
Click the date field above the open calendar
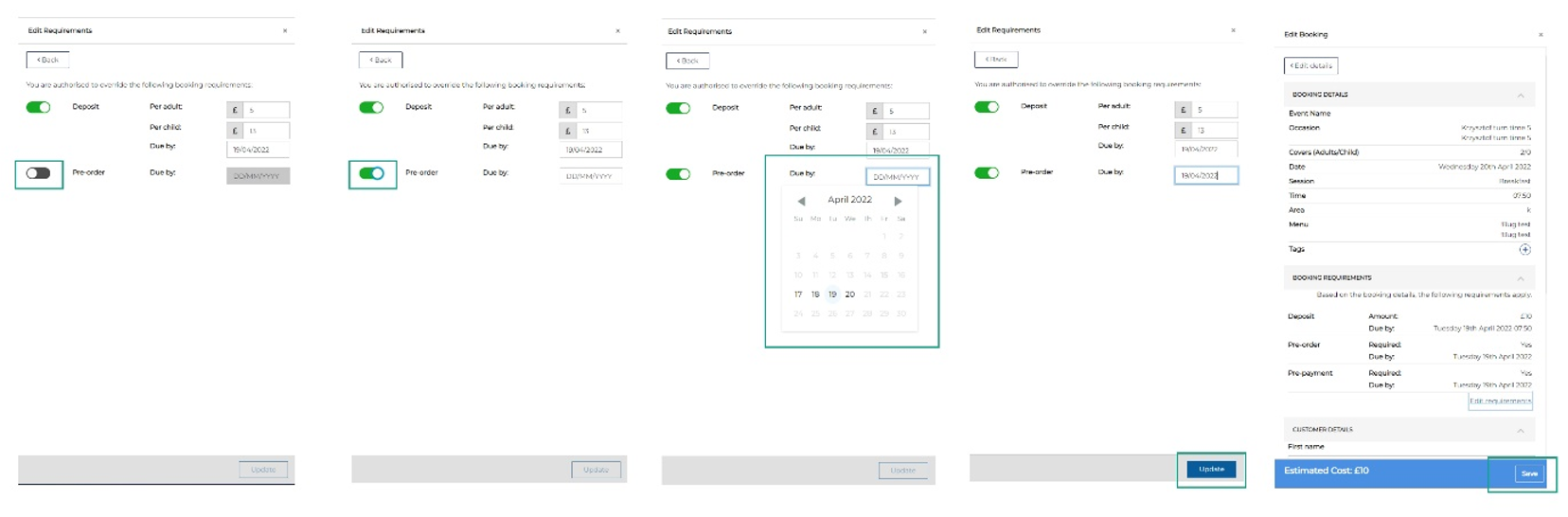(897, 177)
